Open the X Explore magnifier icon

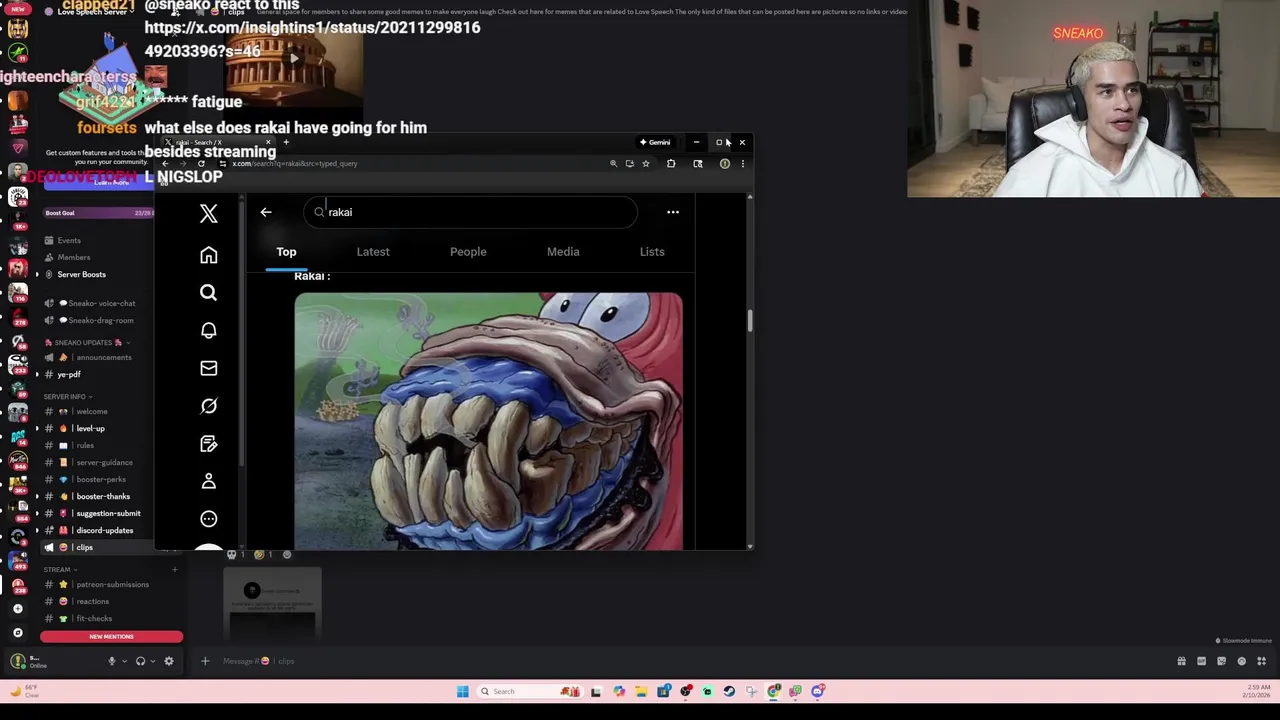(208, 292)
